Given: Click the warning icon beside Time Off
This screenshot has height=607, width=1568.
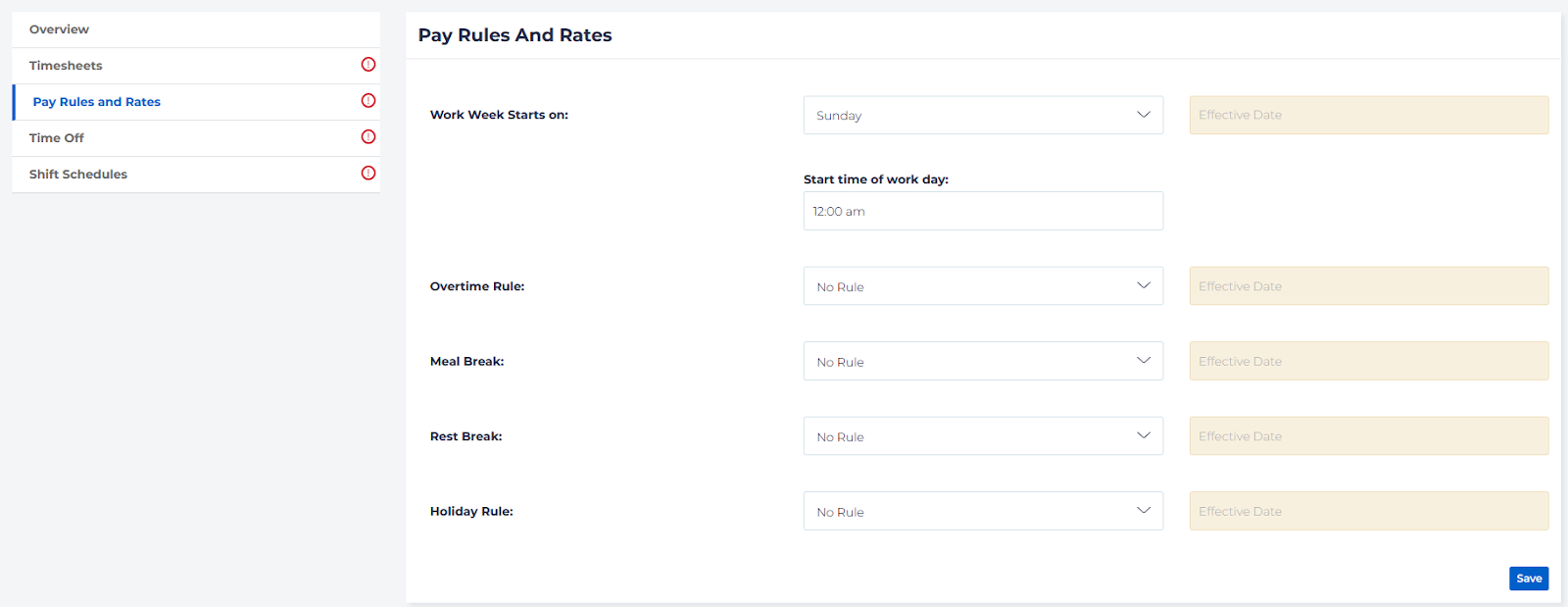Looking at the screenshot, I should 368,137.
